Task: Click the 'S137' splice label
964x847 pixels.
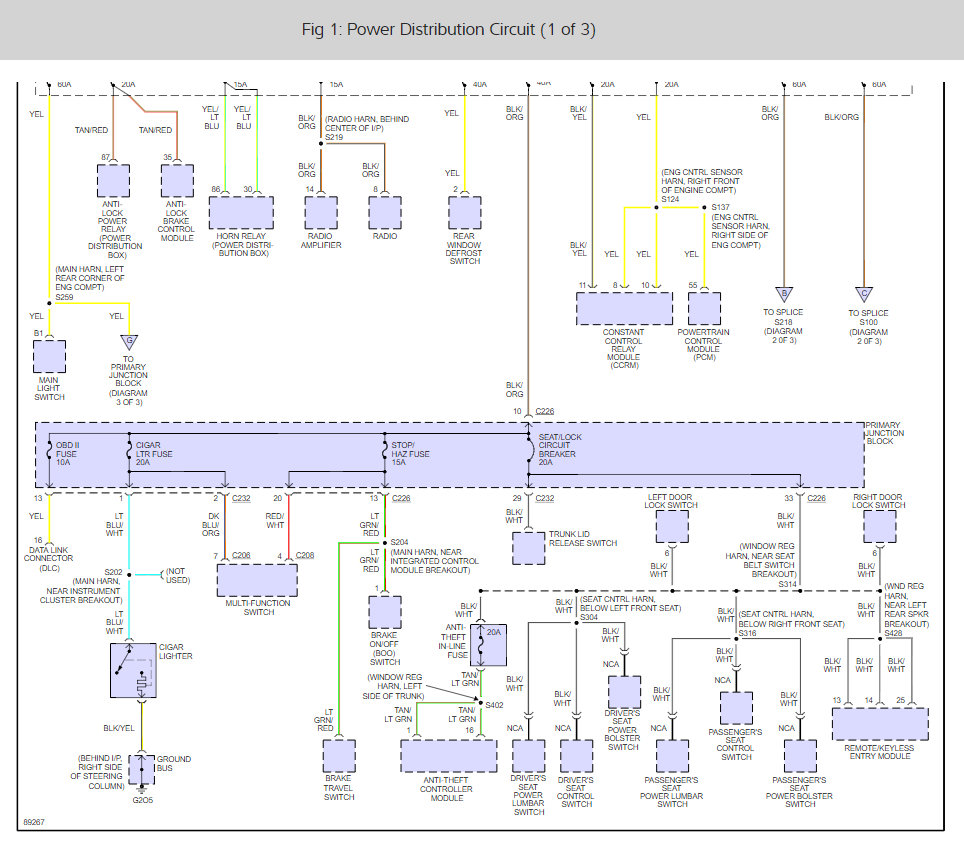Action: [721, 207]
